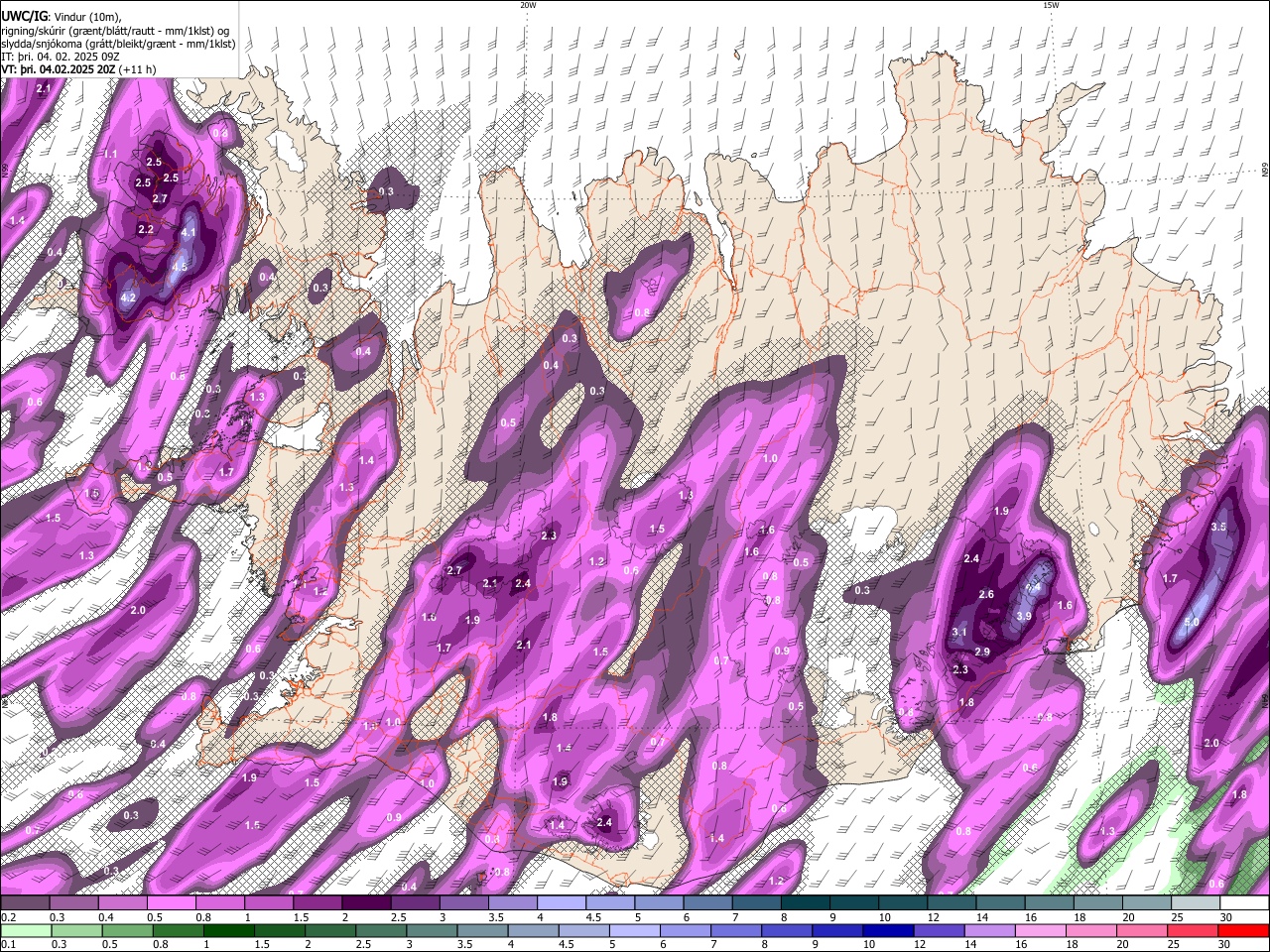
Task: Click the '4.1' precipitation value on the map
Action: click(190, 234)
